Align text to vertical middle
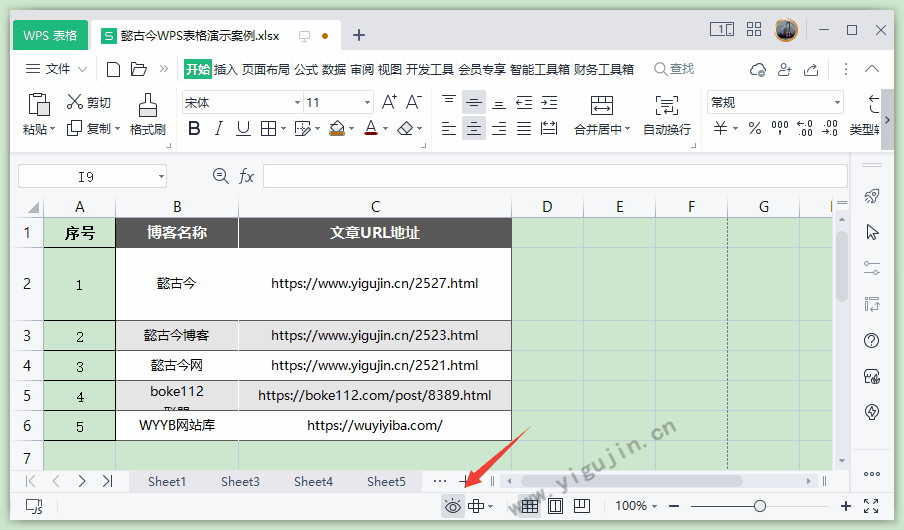Screen dimensions: 904x530 [x=474, y=103]
